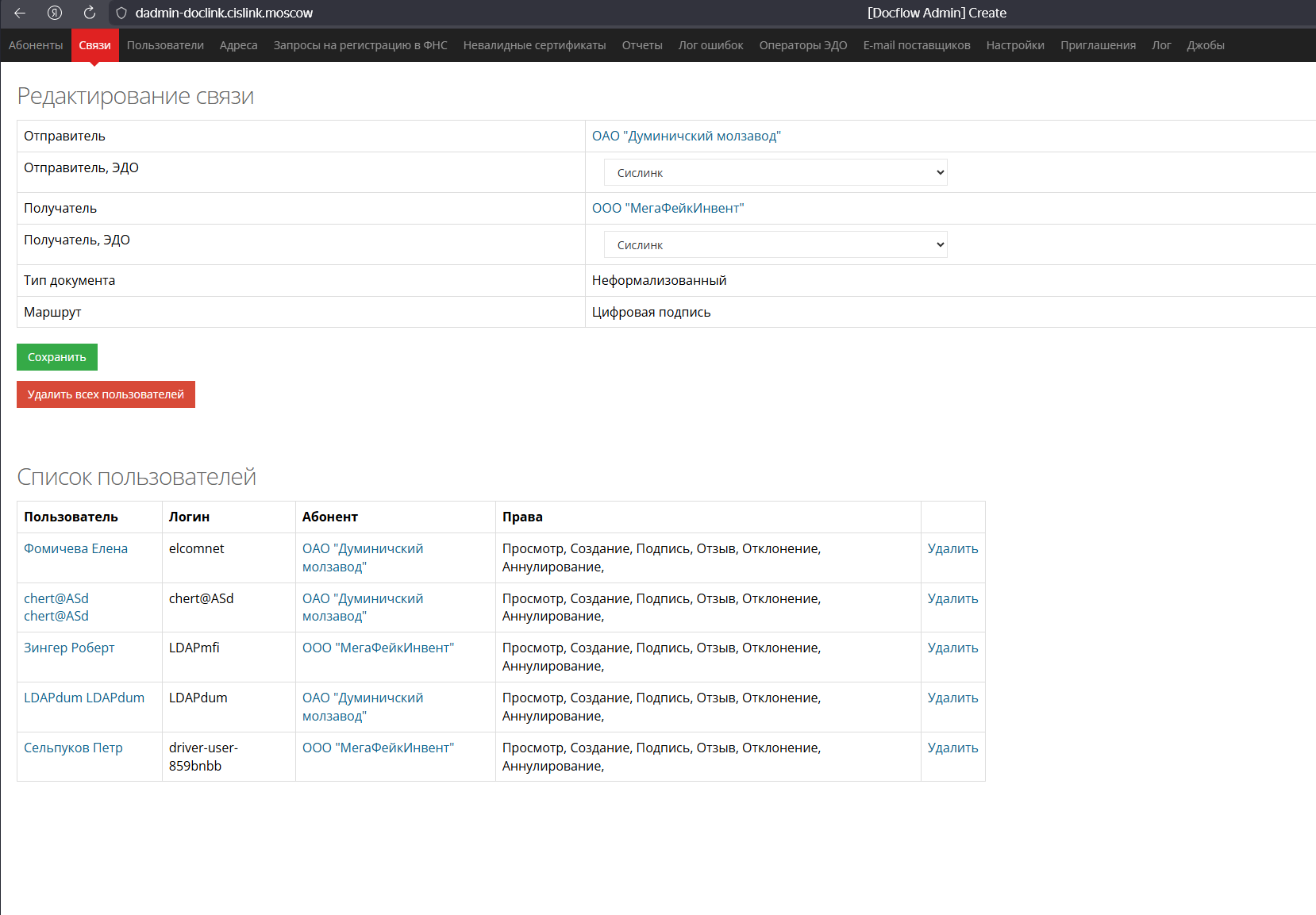
Task: Open the recipient link ООО "МегаФейкИнвент"
Action: 668,209
